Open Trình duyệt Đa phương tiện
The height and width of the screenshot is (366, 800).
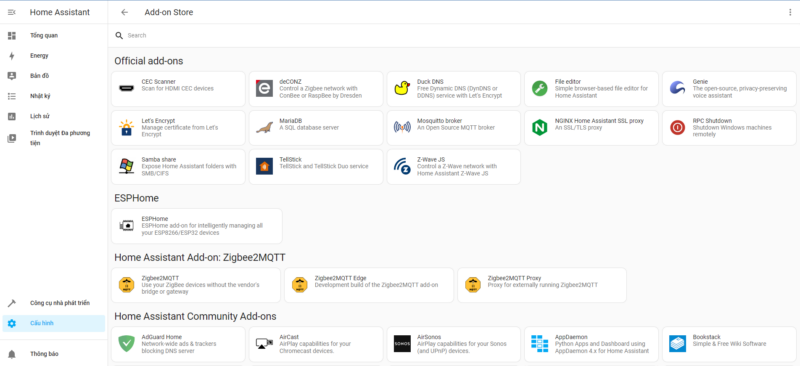point(54,138)
